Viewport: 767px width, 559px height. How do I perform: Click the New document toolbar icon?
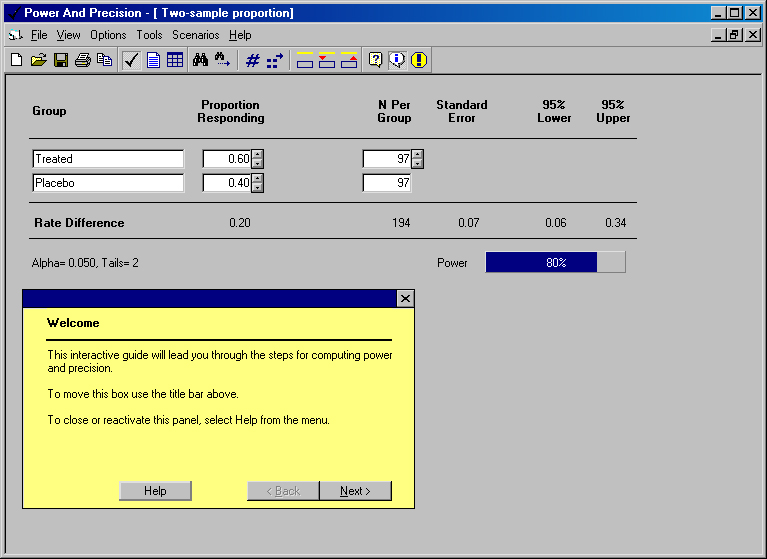click(17, 60)
